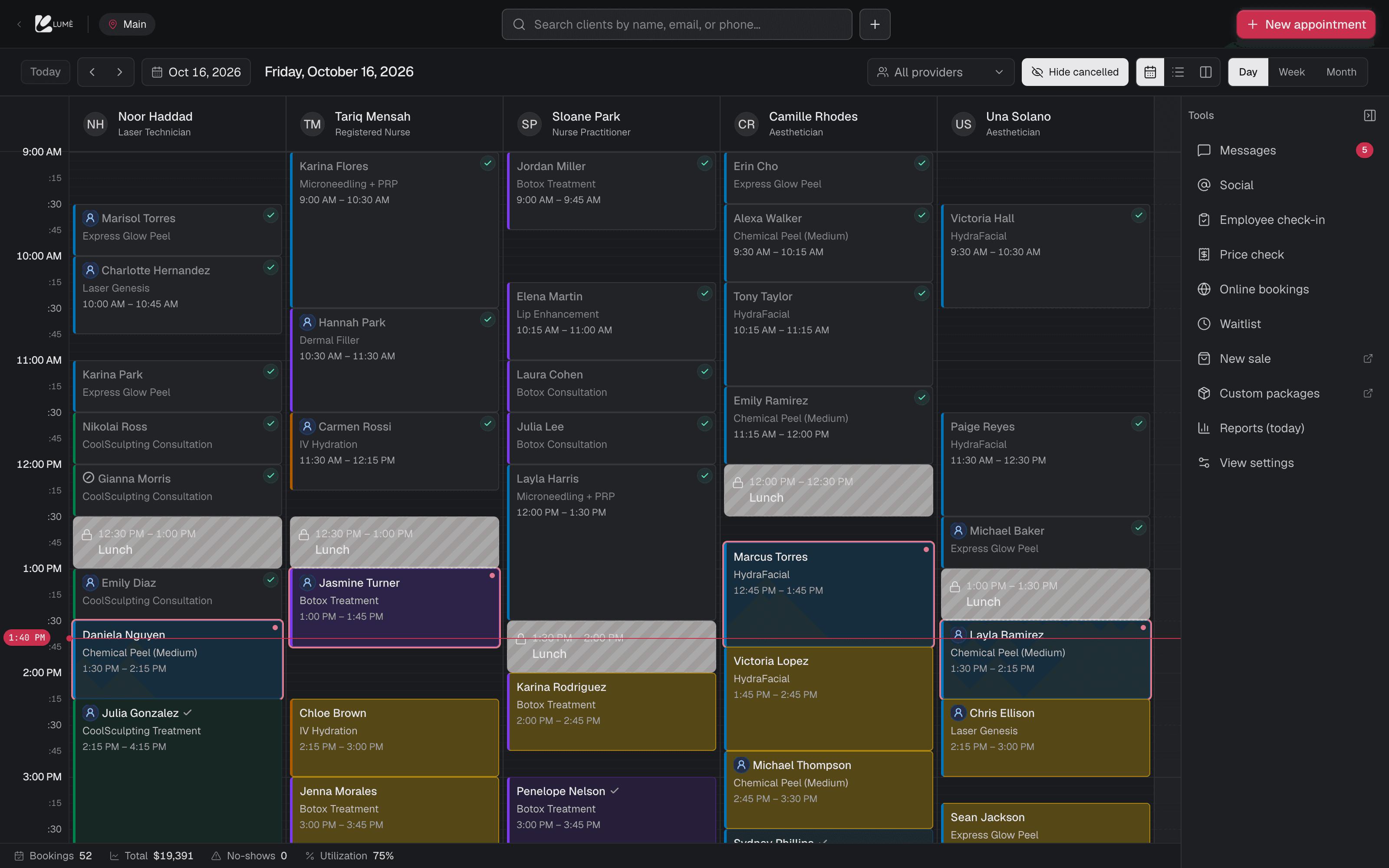
Task: Click the check mark on Tony Taylor appointment
Action: pos(921,294)
